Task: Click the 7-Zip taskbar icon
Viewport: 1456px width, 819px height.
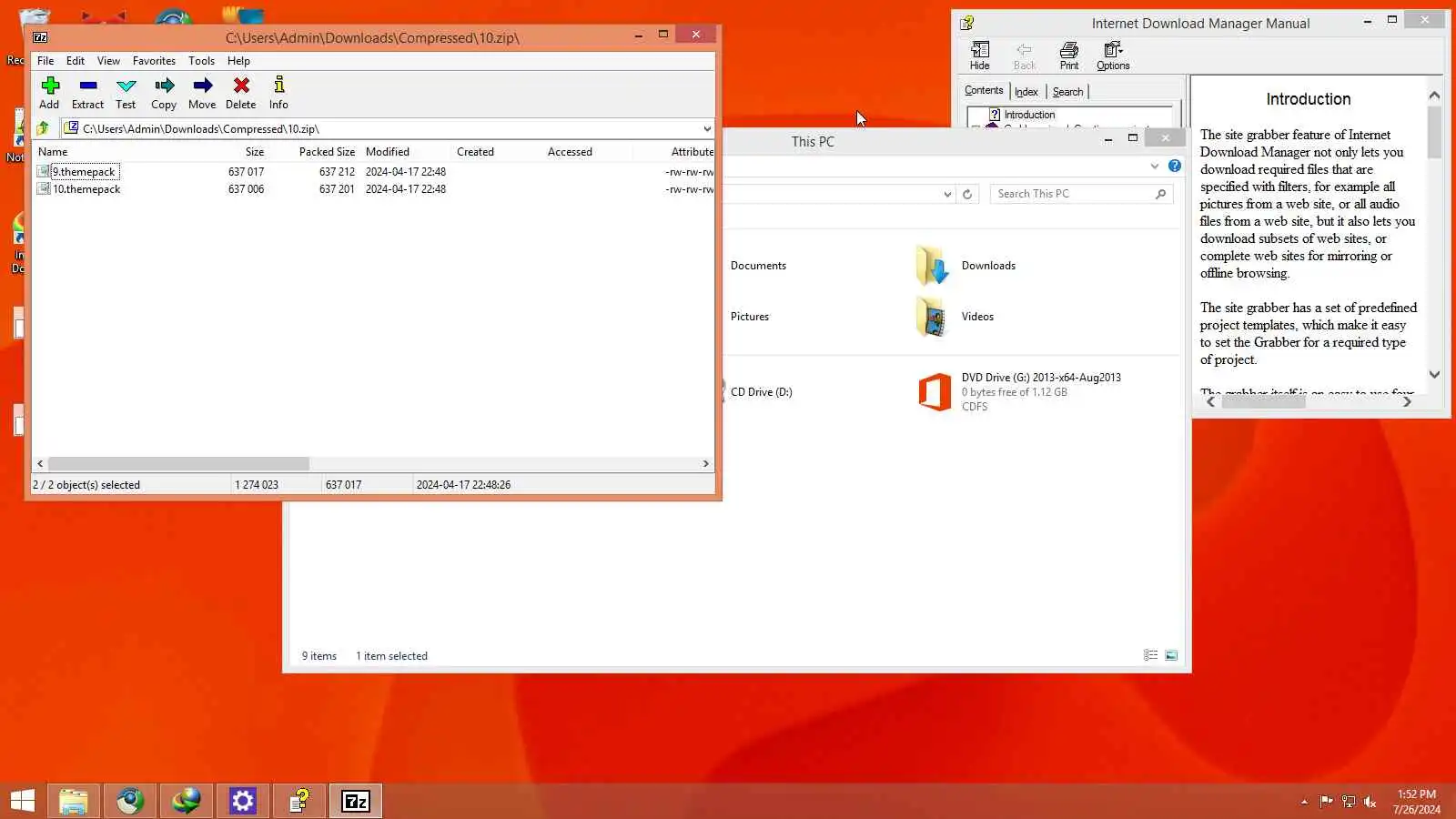Action: 355,801
